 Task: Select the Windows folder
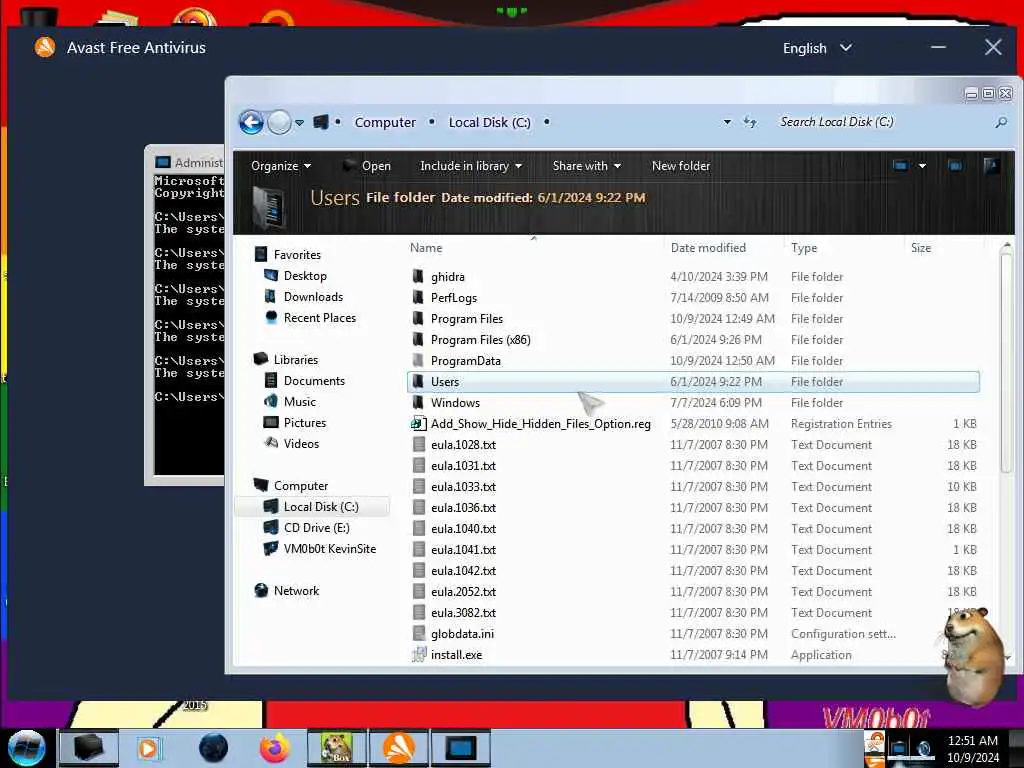coord(692,403)
